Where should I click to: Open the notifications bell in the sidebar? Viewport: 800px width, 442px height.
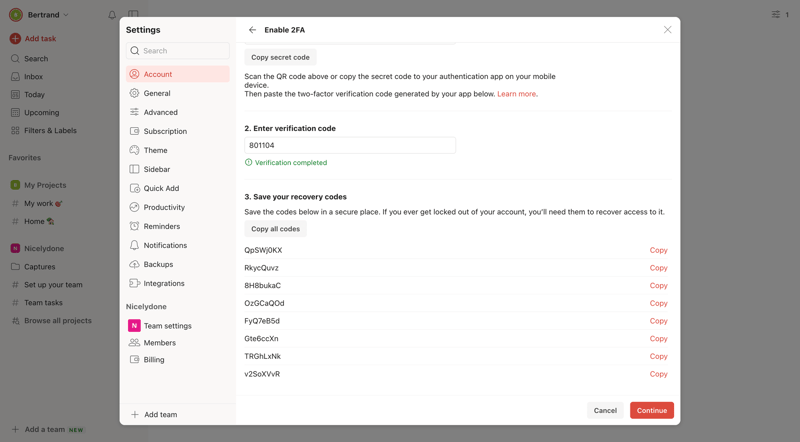pyautogui.click(x=112, y=15)
